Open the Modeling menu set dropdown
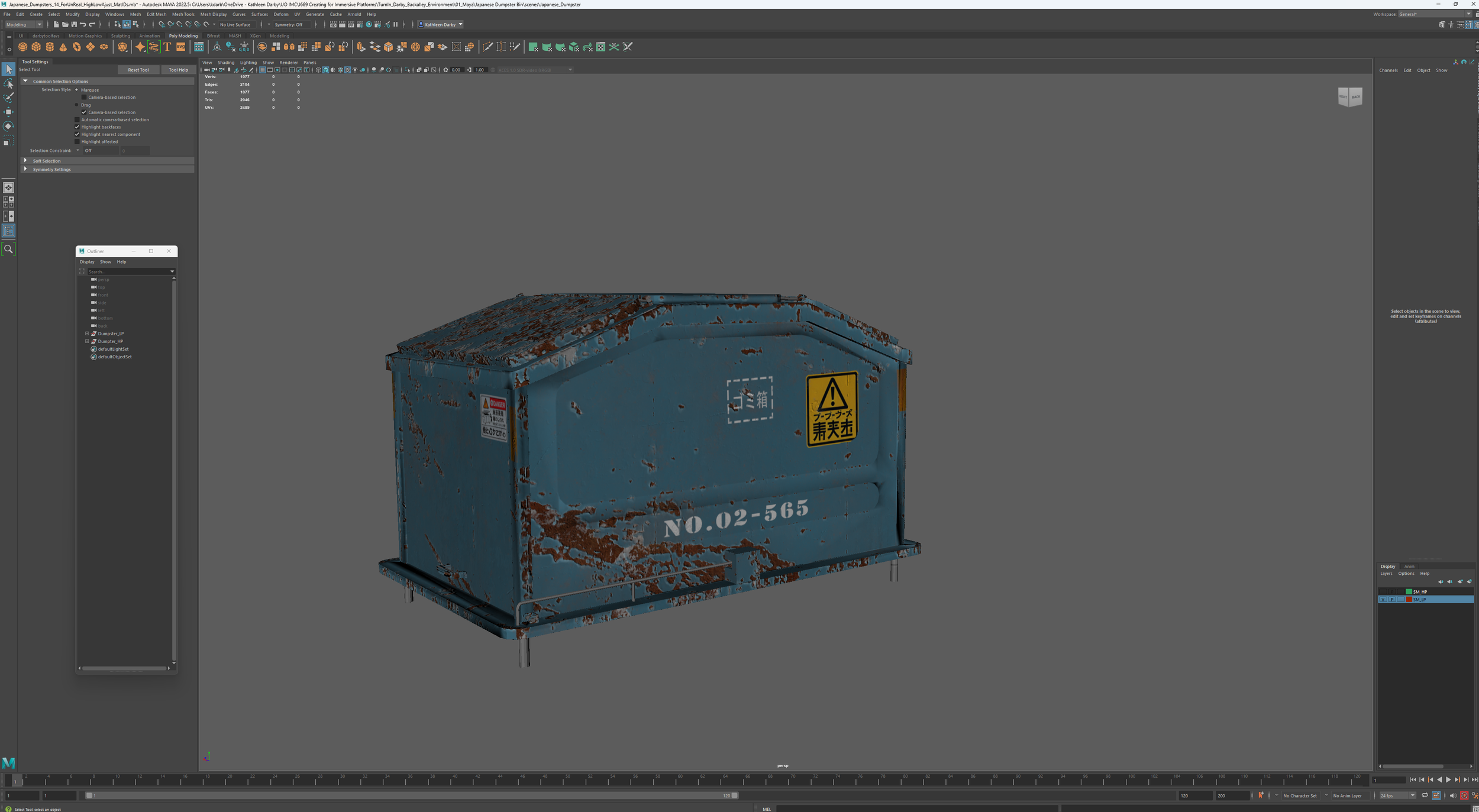Viewport: 1479px width, 812px height. 24,24
